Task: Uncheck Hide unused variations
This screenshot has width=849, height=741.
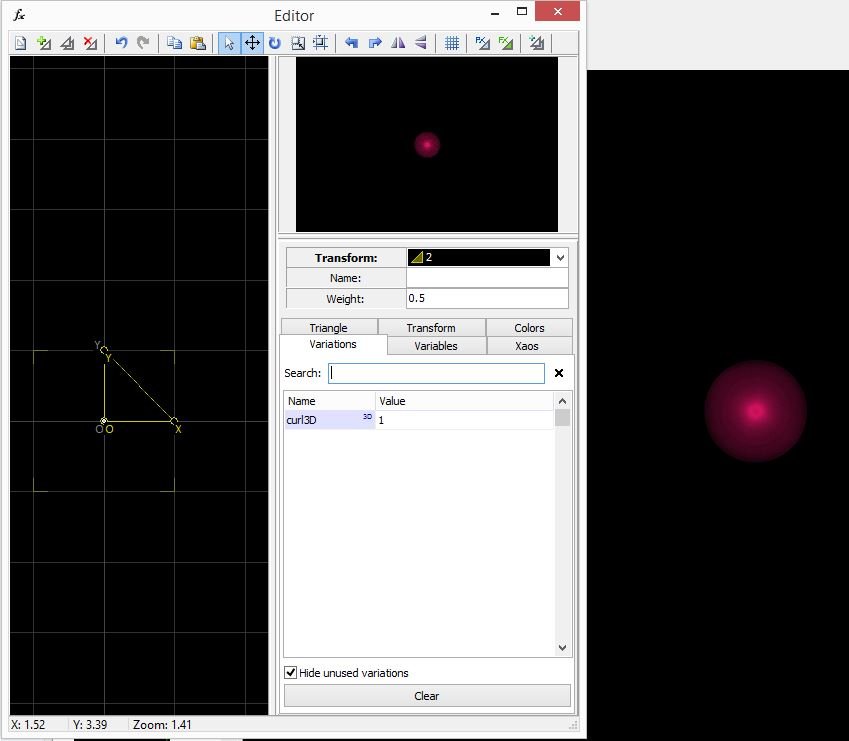Action: (291, 673)
